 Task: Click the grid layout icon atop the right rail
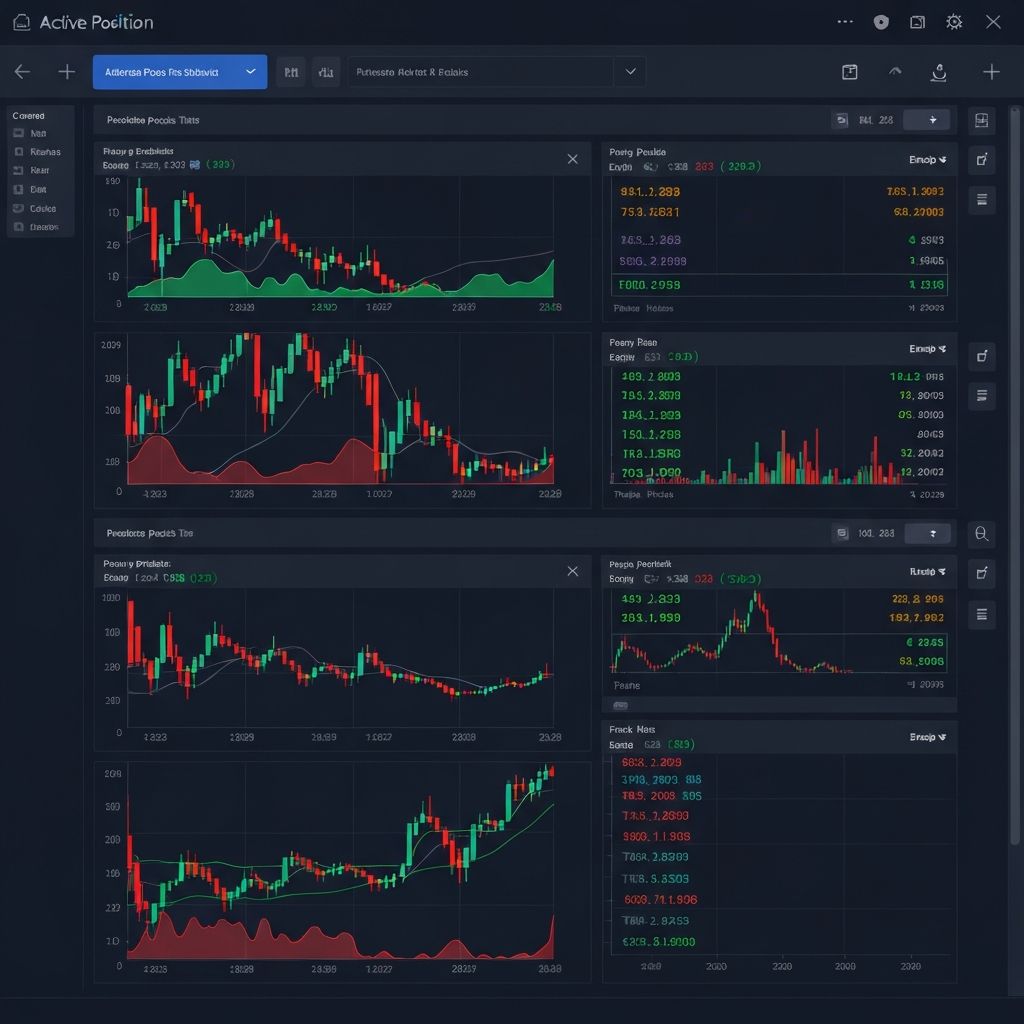point(981,119)
